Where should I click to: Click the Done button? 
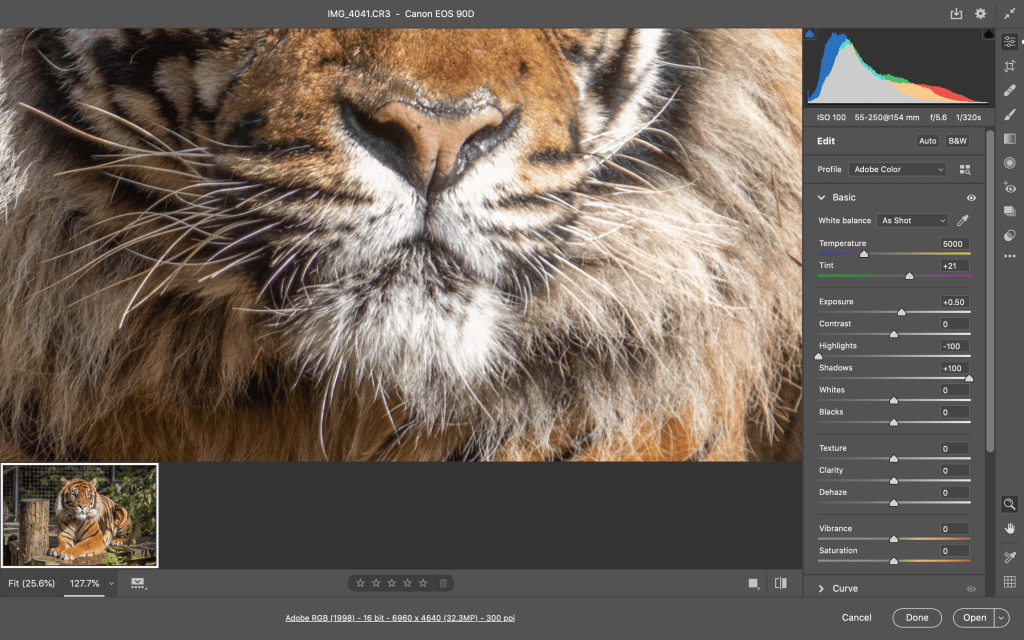pos(917,618)
